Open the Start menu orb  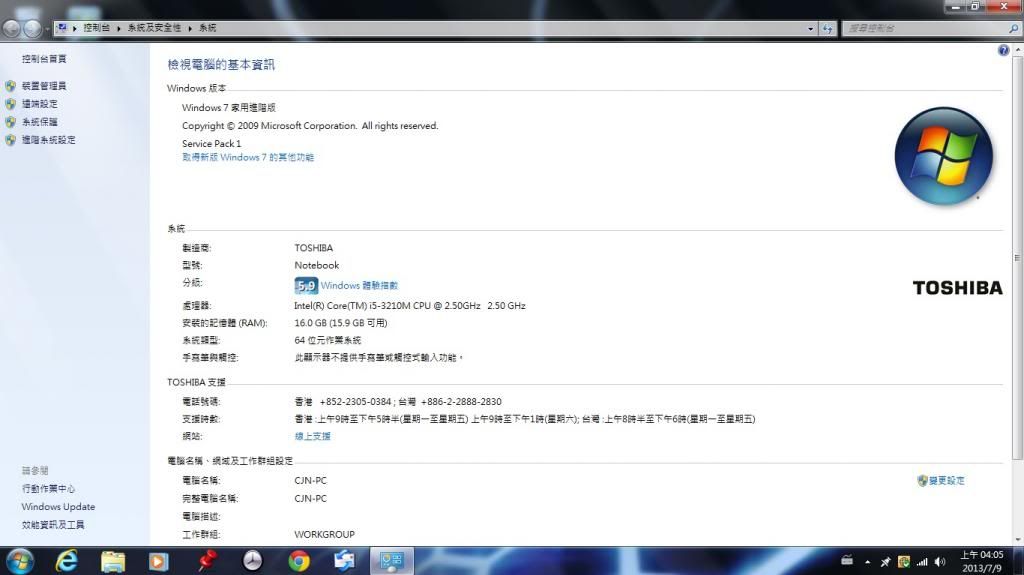click(x=20, y=561)
